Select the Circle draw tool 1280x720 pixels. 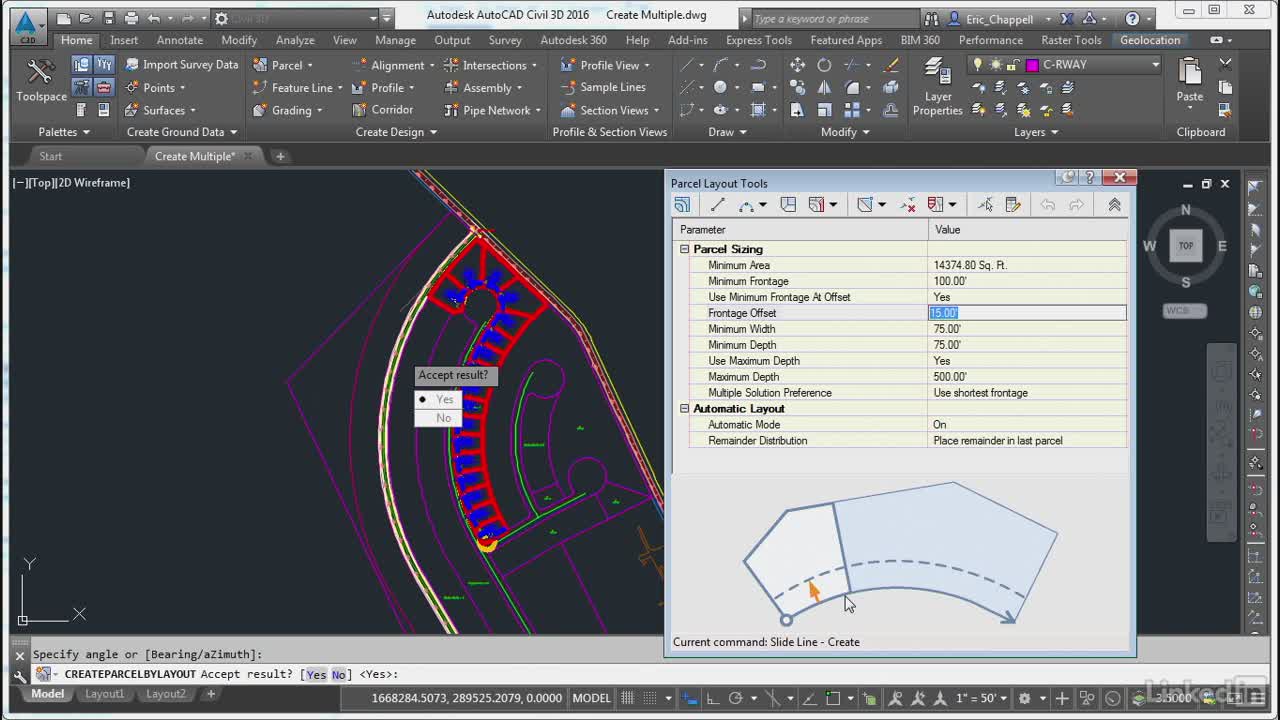(x=720, y=88)
